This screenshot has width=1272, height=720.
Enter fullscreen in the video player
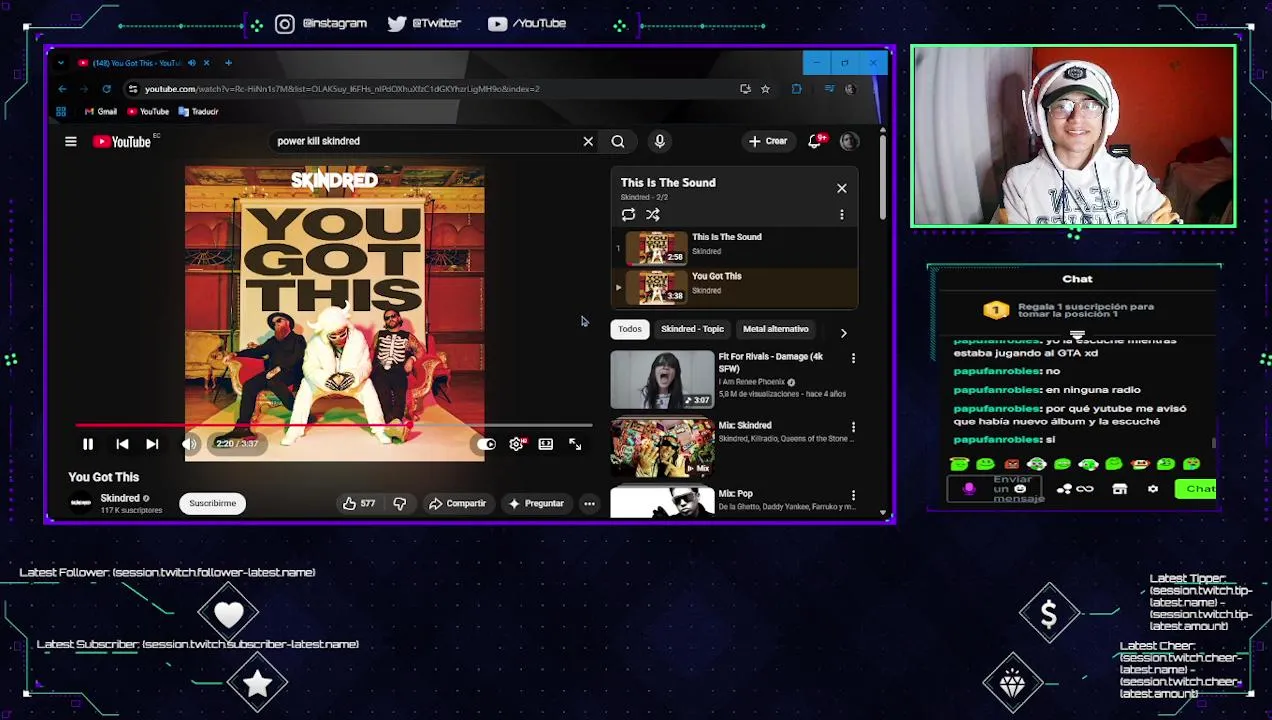click(575, 444)
